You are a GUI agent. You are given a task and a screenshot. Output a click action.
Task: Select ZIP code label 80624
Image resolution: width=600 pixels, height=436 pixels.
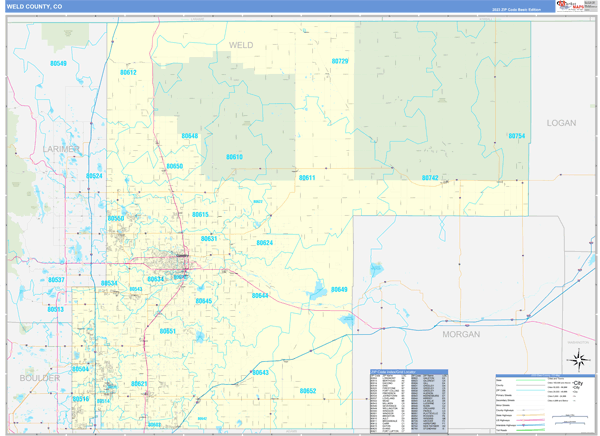tap(265, 243)
